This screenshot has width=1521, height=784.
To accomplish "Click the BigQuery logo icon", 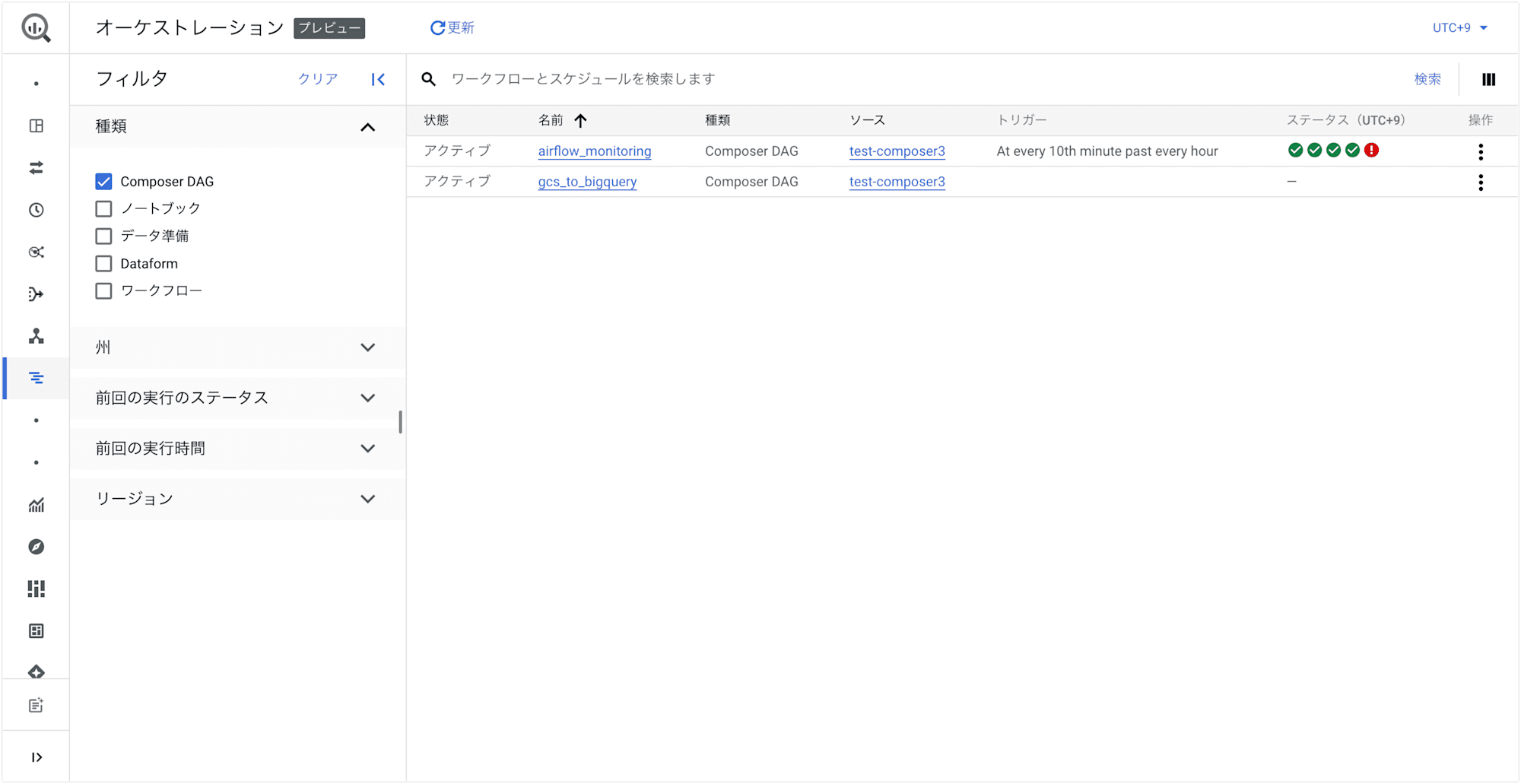I will pos(36,28).
